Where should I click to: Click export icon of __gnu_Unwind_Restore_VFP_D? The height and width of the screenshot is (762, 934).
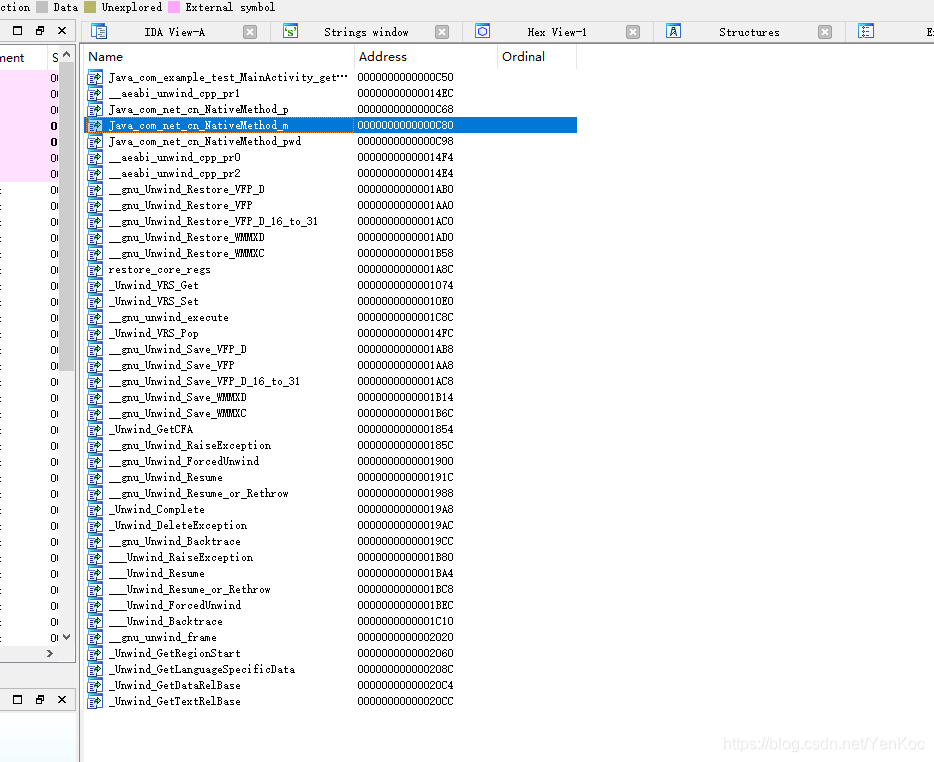95,189
